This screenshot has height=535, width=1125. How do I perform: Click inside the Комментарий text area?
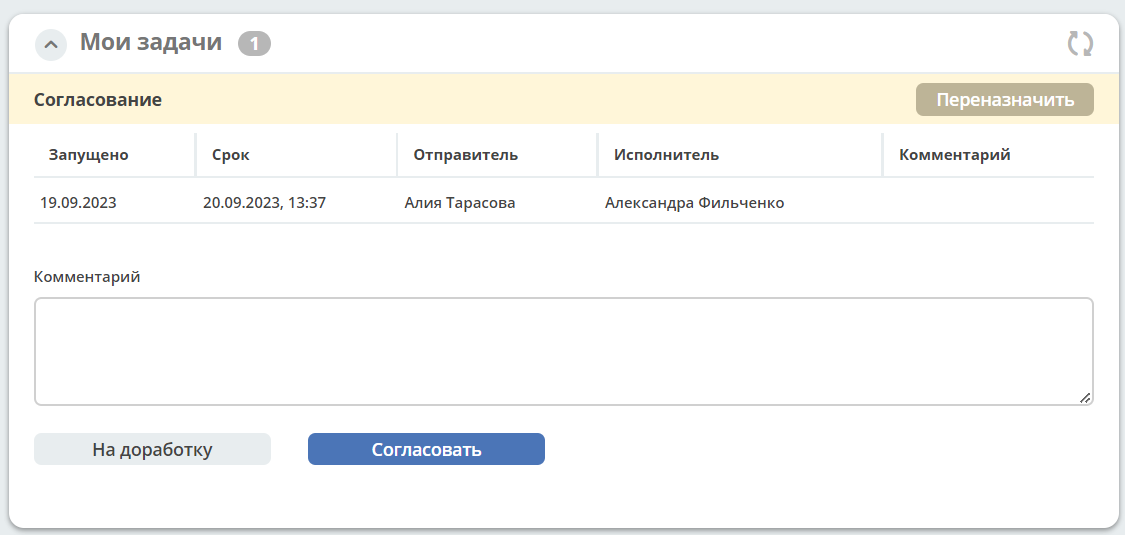click(563, 351)
